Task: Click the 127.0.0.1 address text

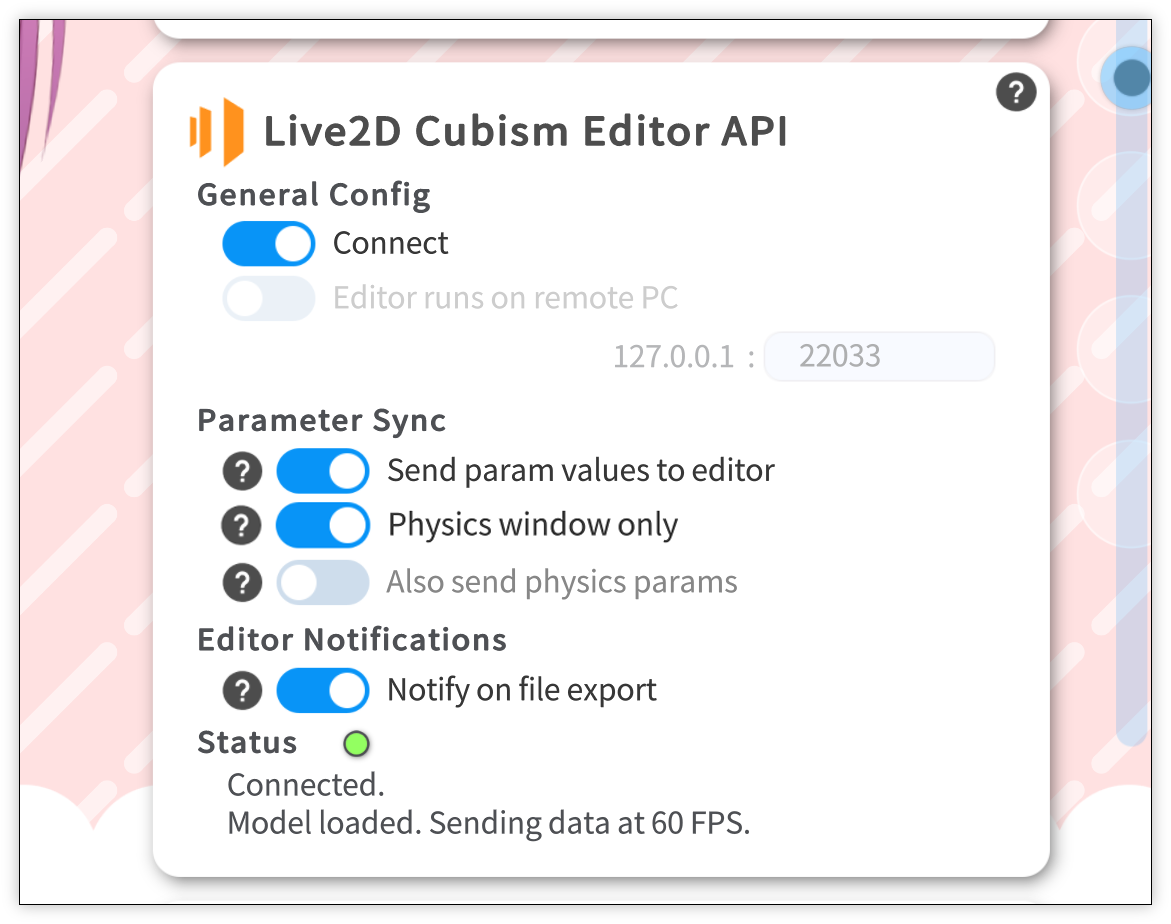Action: click(673, 357)
